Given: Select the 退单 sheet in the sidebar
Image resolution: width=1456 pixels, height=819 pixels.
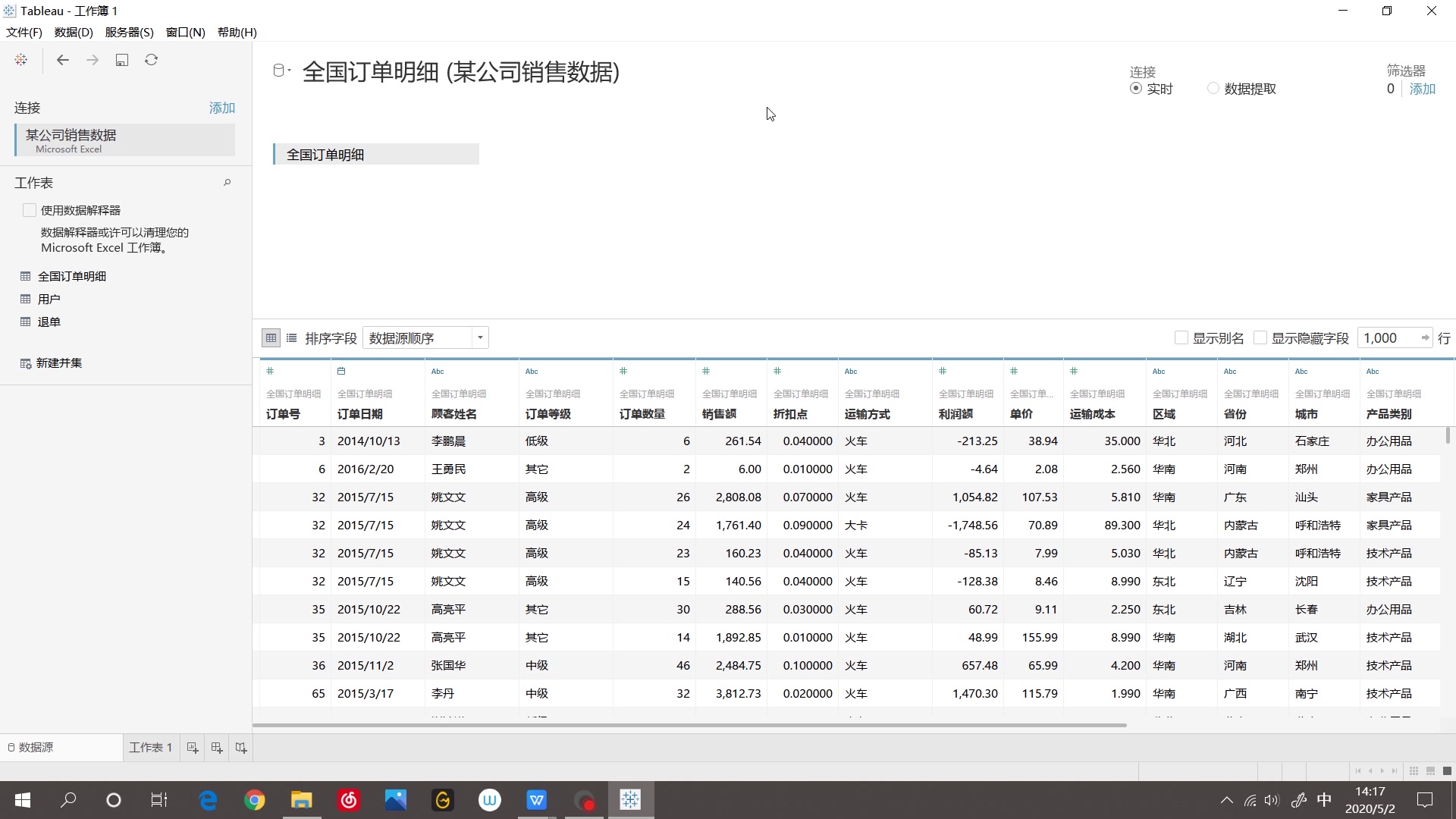Looking at the screenshot, I should 50,322.
